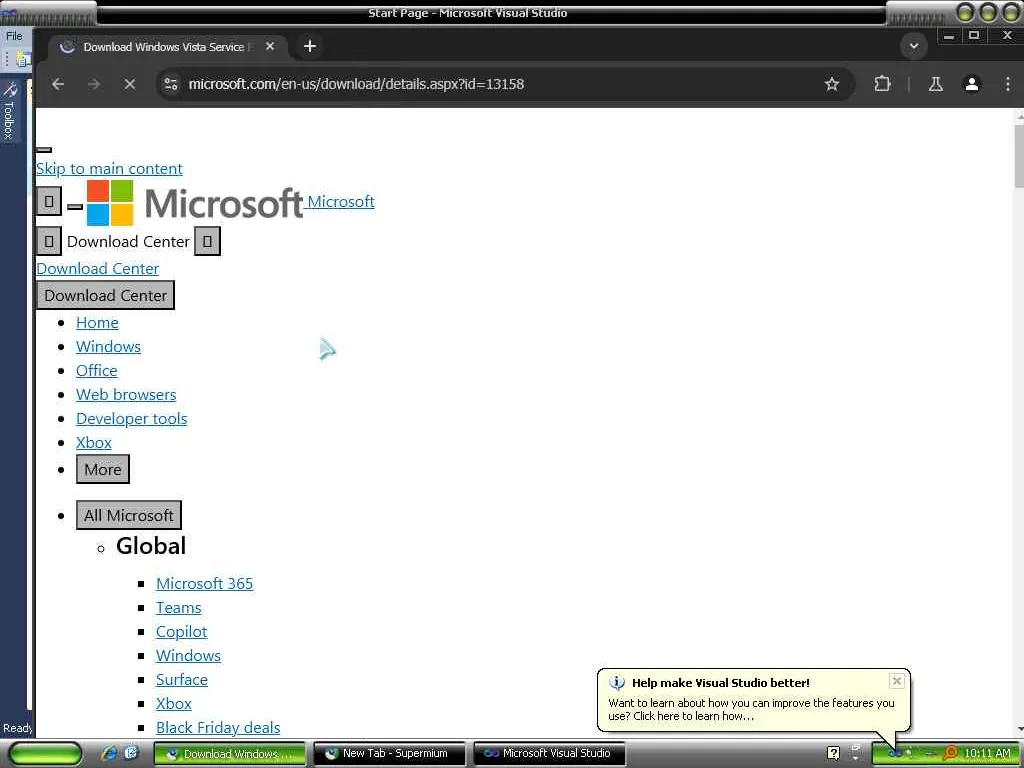Switch to Download Windows taskbar button
The image size is (1024, 768).
(229, 754)
